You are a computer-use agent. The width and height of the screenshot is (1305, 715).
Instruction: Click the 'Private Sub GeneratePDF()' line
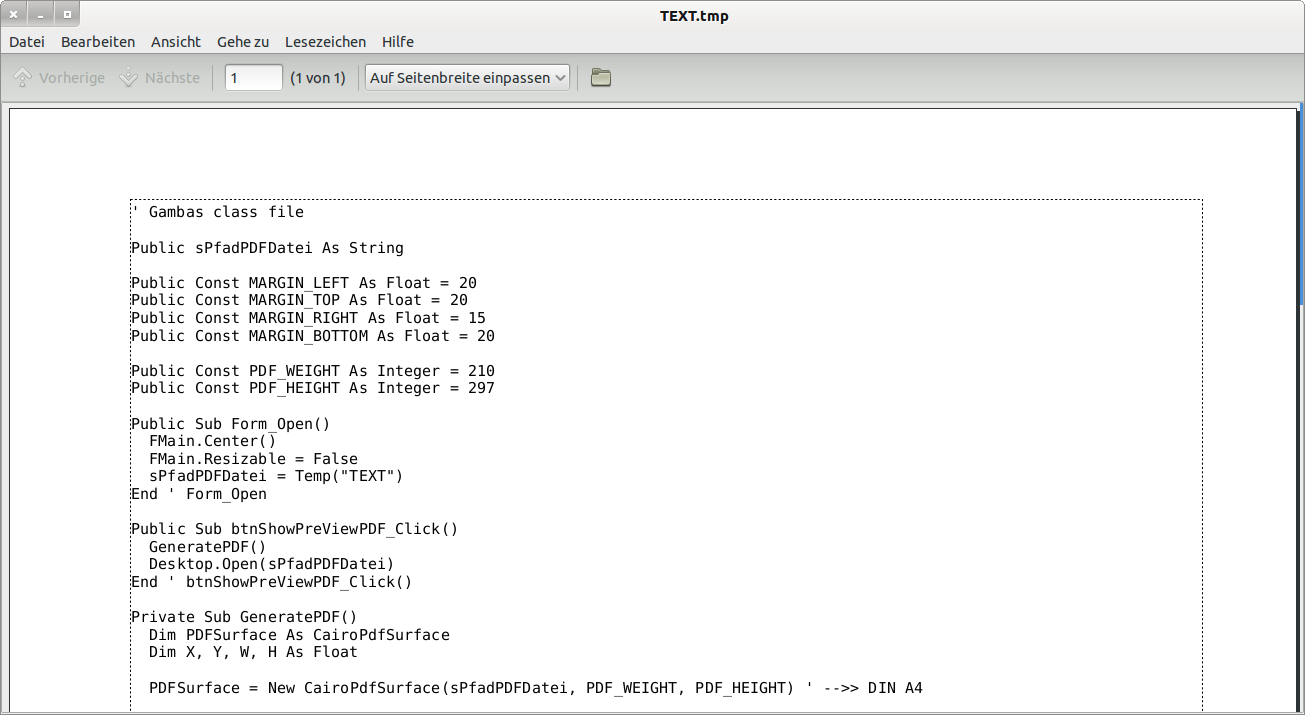243,617
